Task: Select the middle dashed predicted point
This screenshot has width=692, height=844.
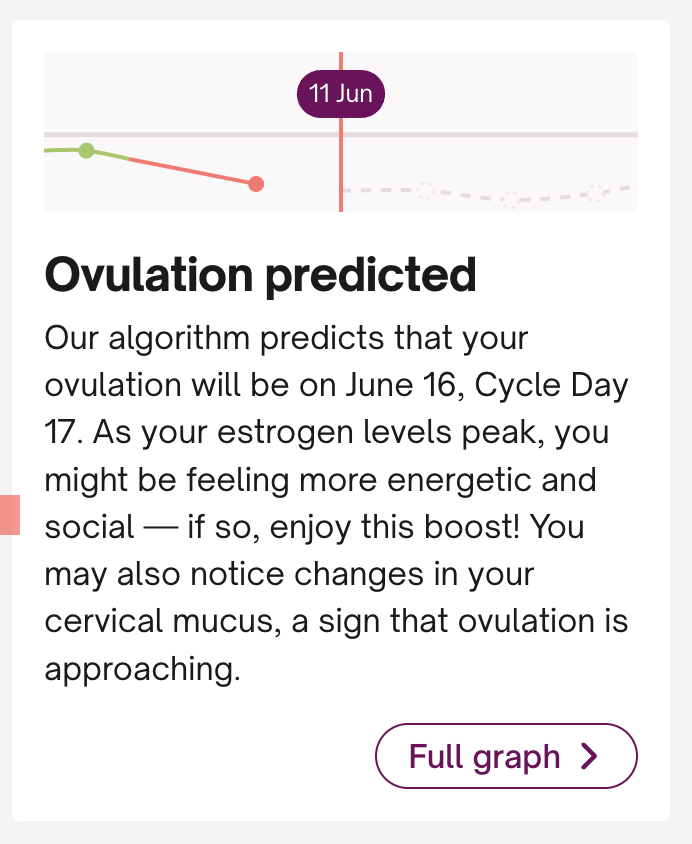Action: [510, 199]
